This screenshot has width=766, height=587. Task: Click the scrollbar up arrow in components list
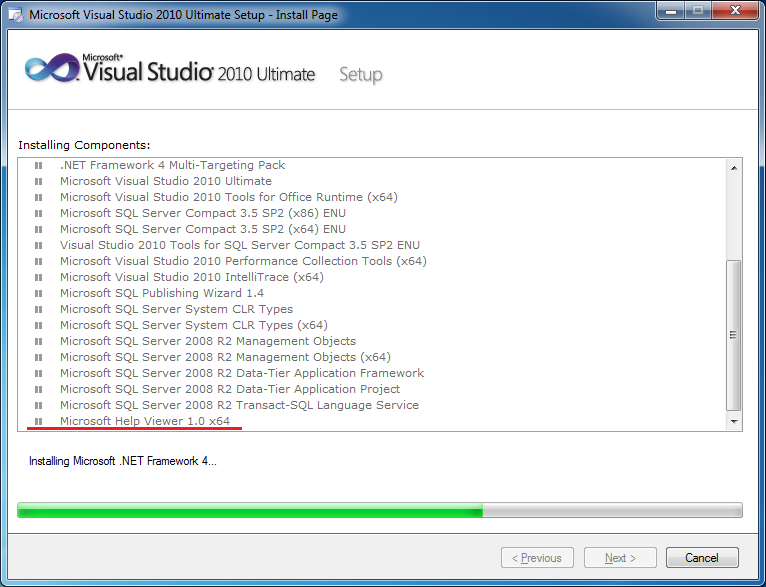click(734, 168)
